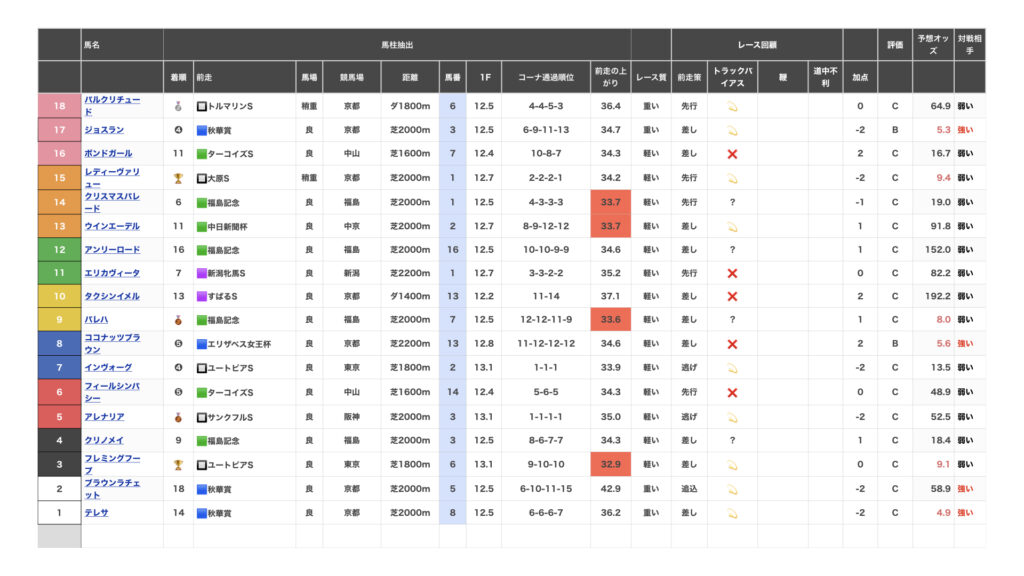Select the 152.0 odds cell for アンリーロード
The image size is (1024, 576).
coord(933,250)
